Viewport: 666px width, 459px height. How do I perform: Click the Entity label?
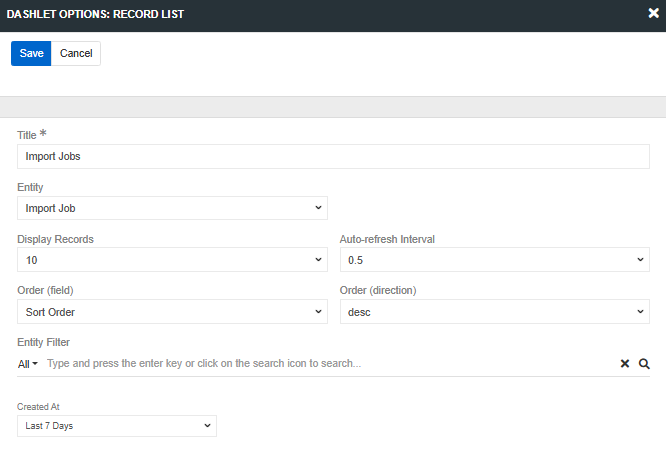pyautogui.click(x=30, y=187)
